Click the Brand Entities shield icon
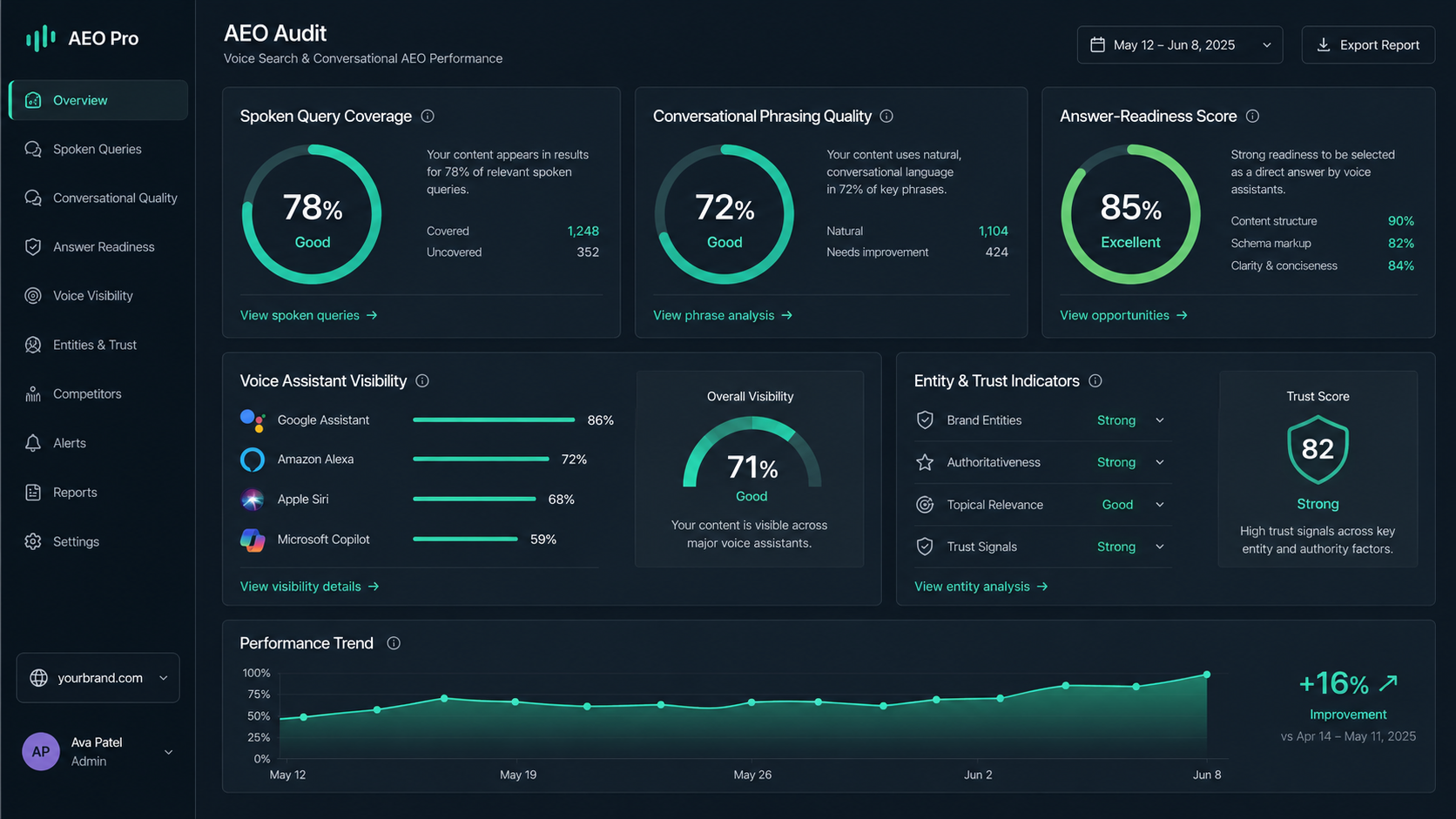1456x819 pixels. coord(925,420)
